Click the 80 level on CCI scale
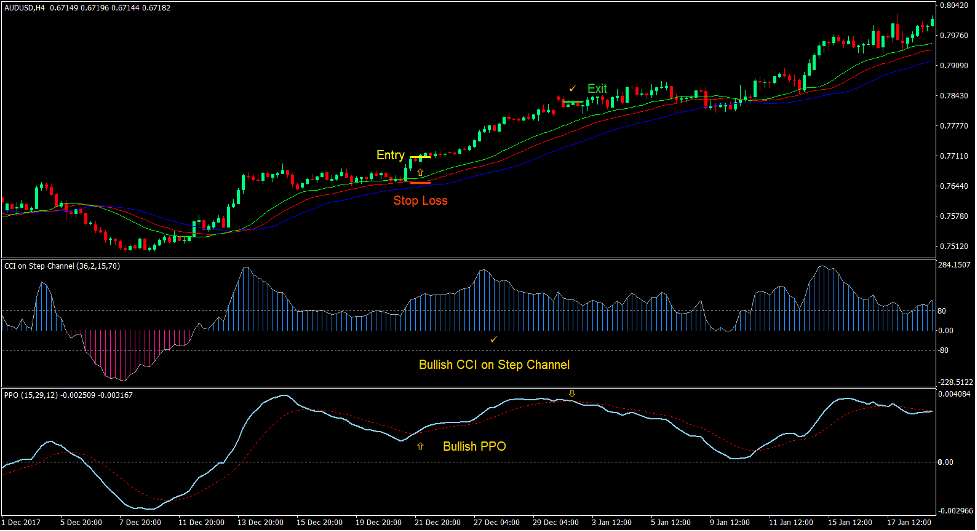Image resolution: width=977 pixels, height=531 pixels. [x=942, y=311]
